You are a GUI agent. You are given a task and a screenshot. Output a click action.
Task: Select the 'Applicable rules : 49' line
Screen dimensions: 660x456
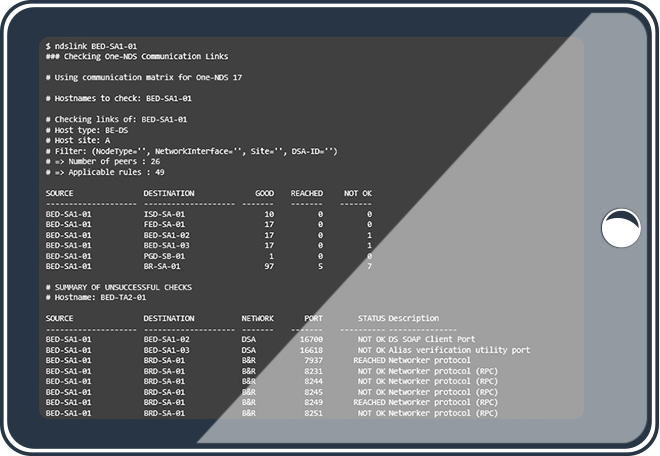105,172
